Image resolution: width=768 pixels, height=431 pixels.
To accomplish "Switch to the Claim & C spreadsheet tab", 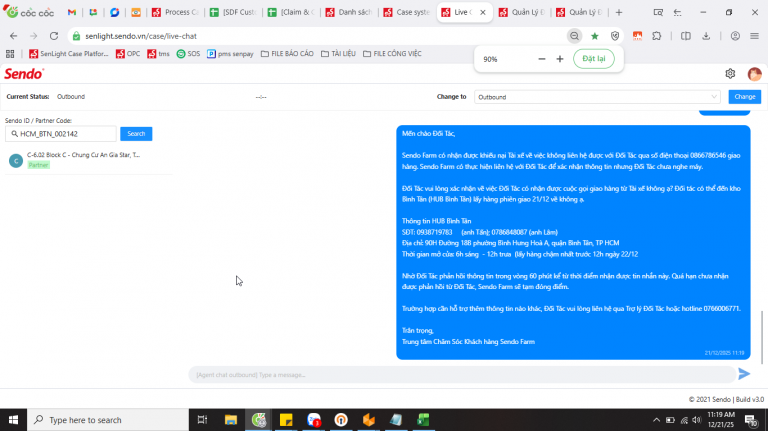I will [291, 12].
